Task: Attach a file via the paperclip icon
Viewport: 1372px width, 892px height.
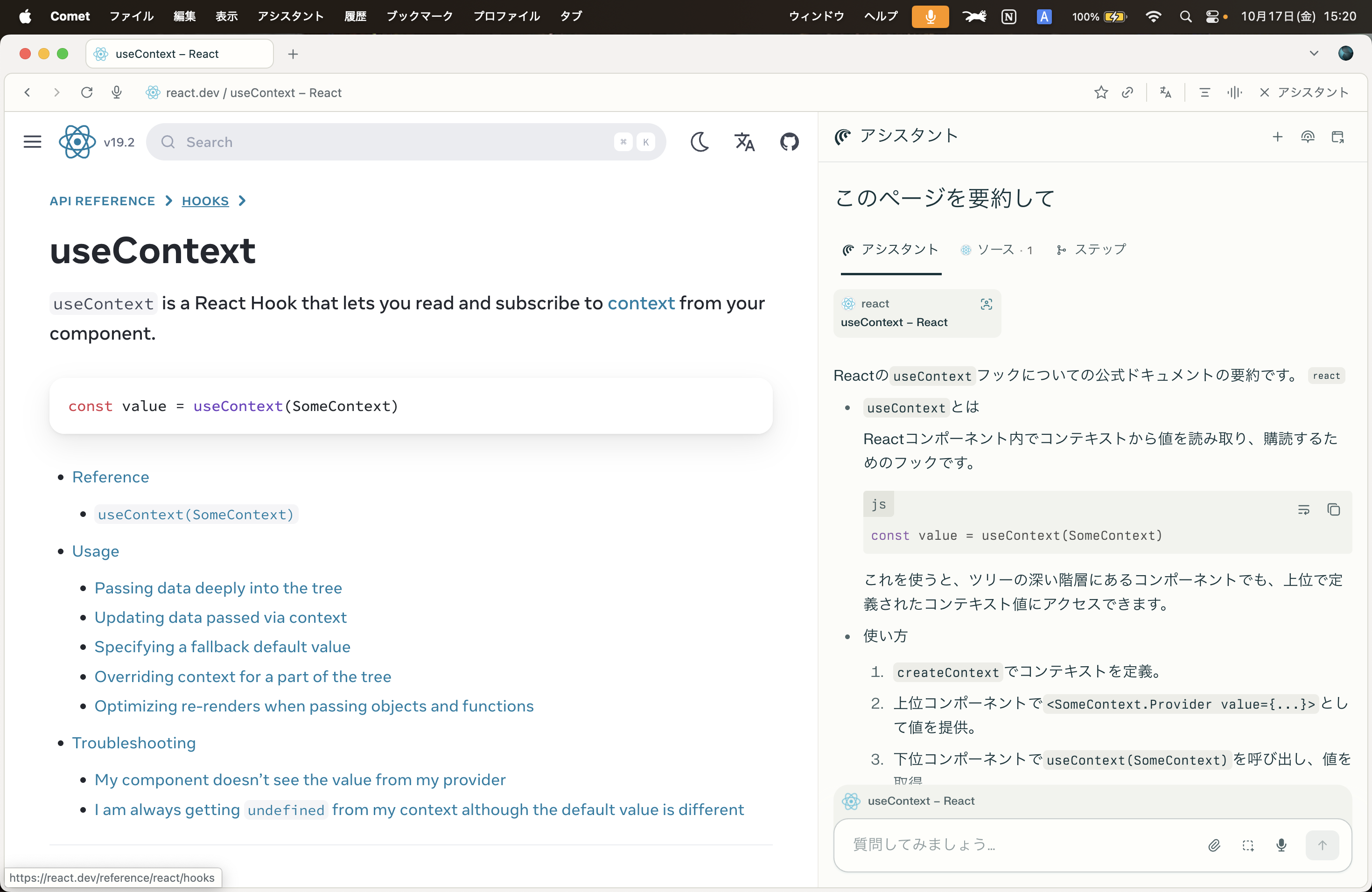Action: point(1214,845)
